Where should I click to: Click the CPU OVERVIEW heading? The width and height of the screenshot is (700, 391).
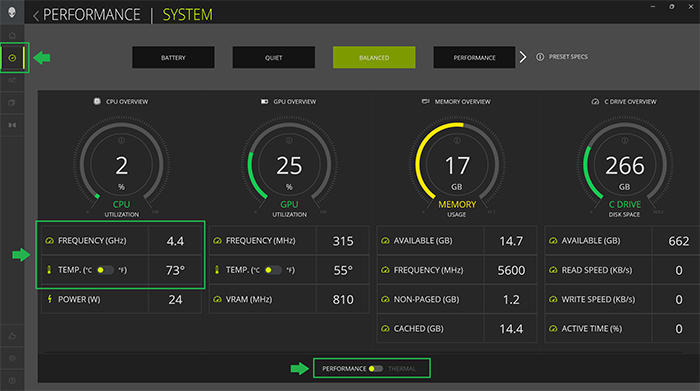coord(127,102)
